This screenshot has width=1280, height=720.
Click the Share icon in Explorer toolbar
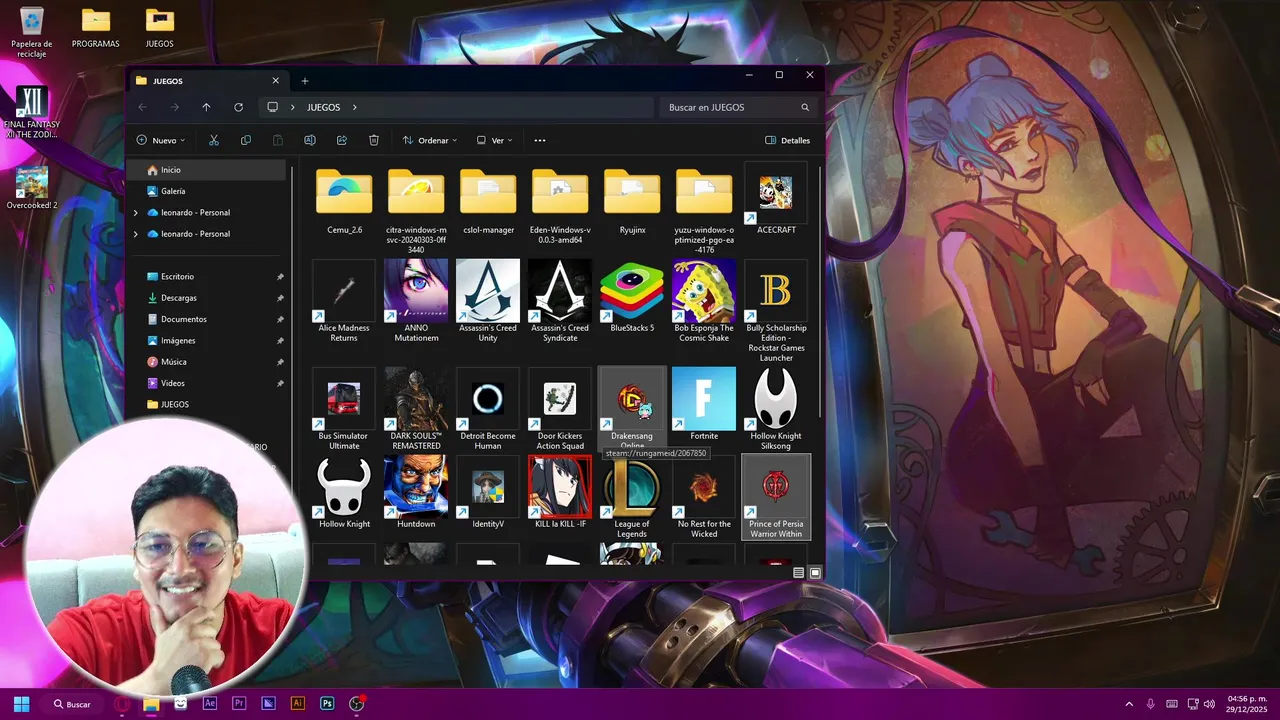click(x=342, y=140)
